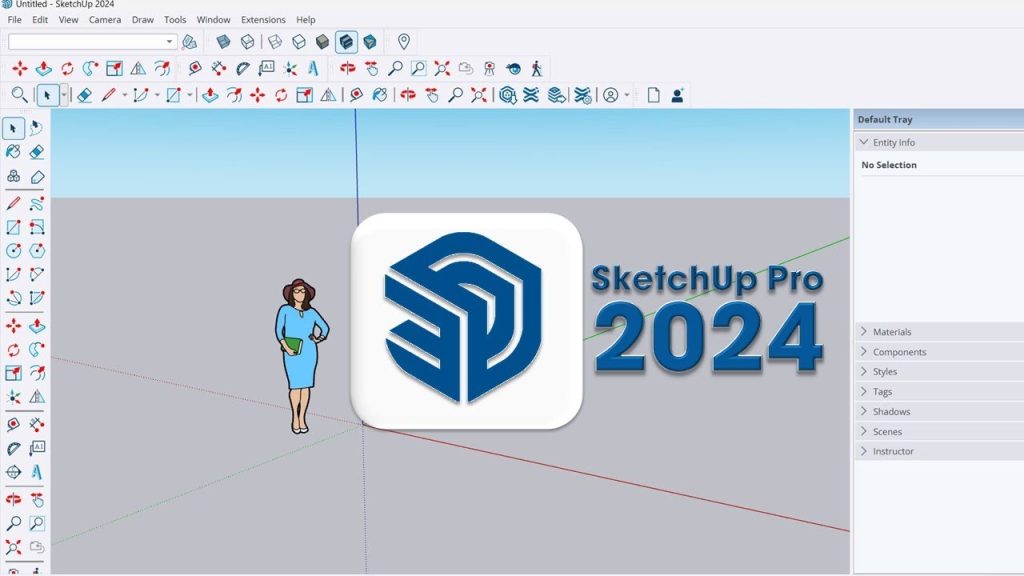Open the Camera menu

[x=104, y=20]
